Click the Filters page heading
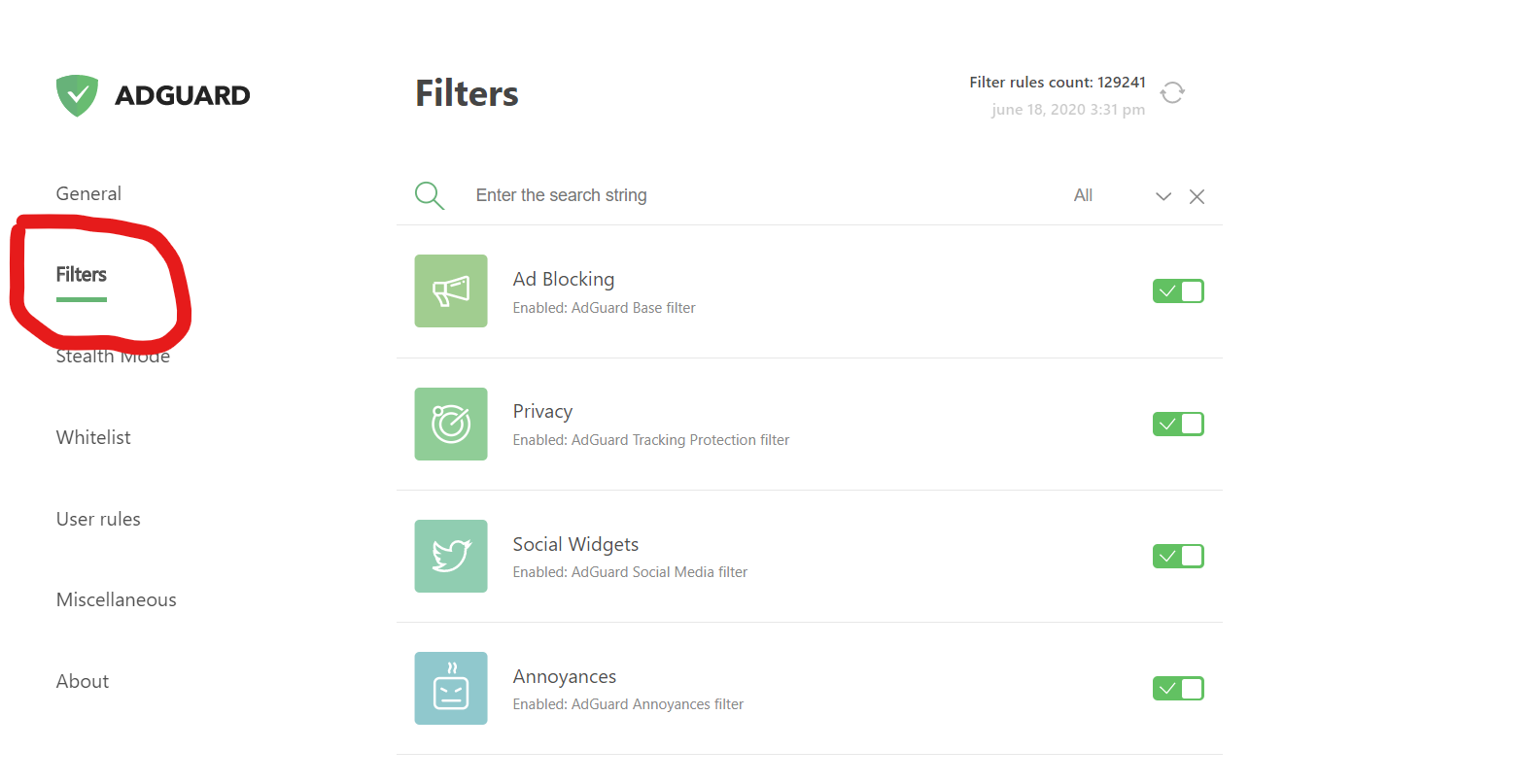Screen dimensions: 1527x784 click(467, 94)
